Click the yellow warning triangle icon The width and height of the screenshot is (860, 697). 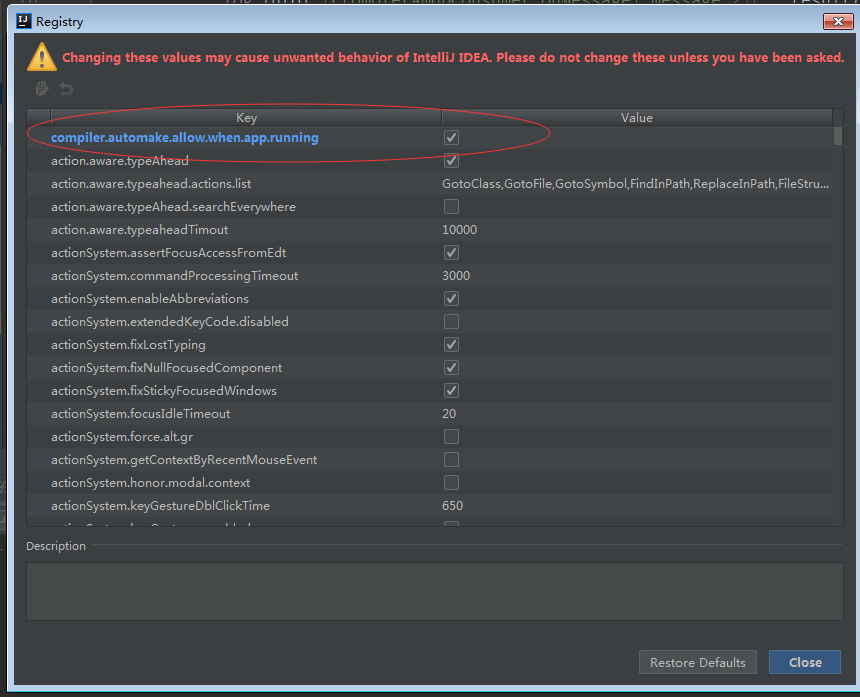pos(42,56)
